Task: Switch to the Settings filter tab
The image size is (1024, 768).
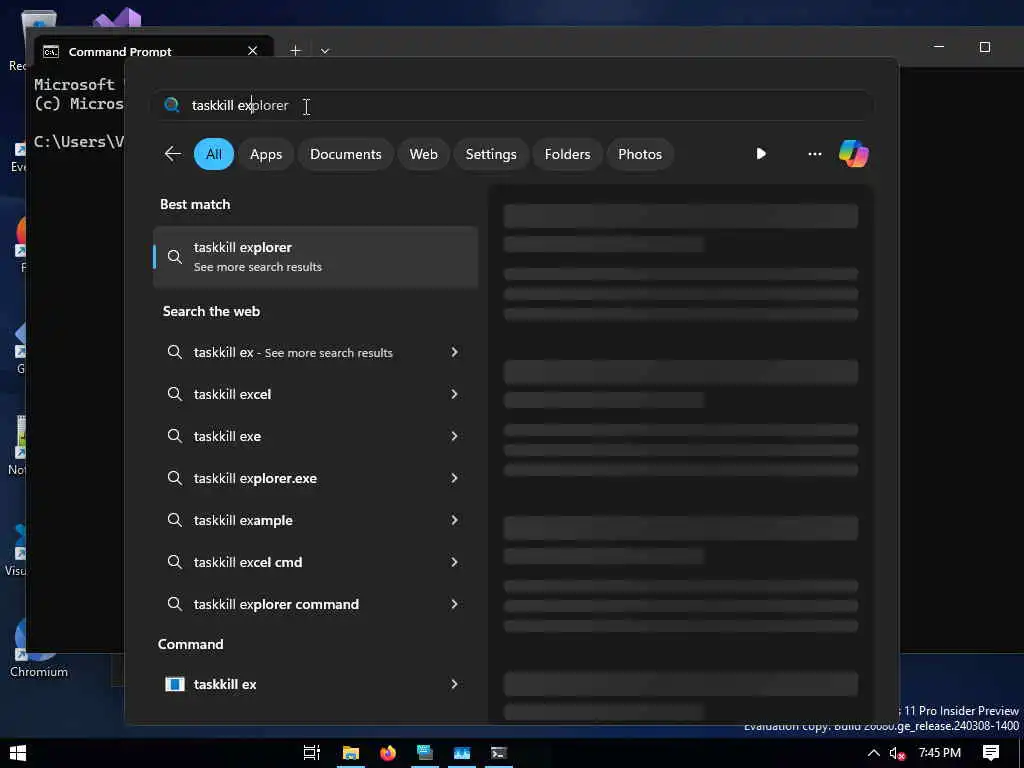Action: tap(490, 154)
